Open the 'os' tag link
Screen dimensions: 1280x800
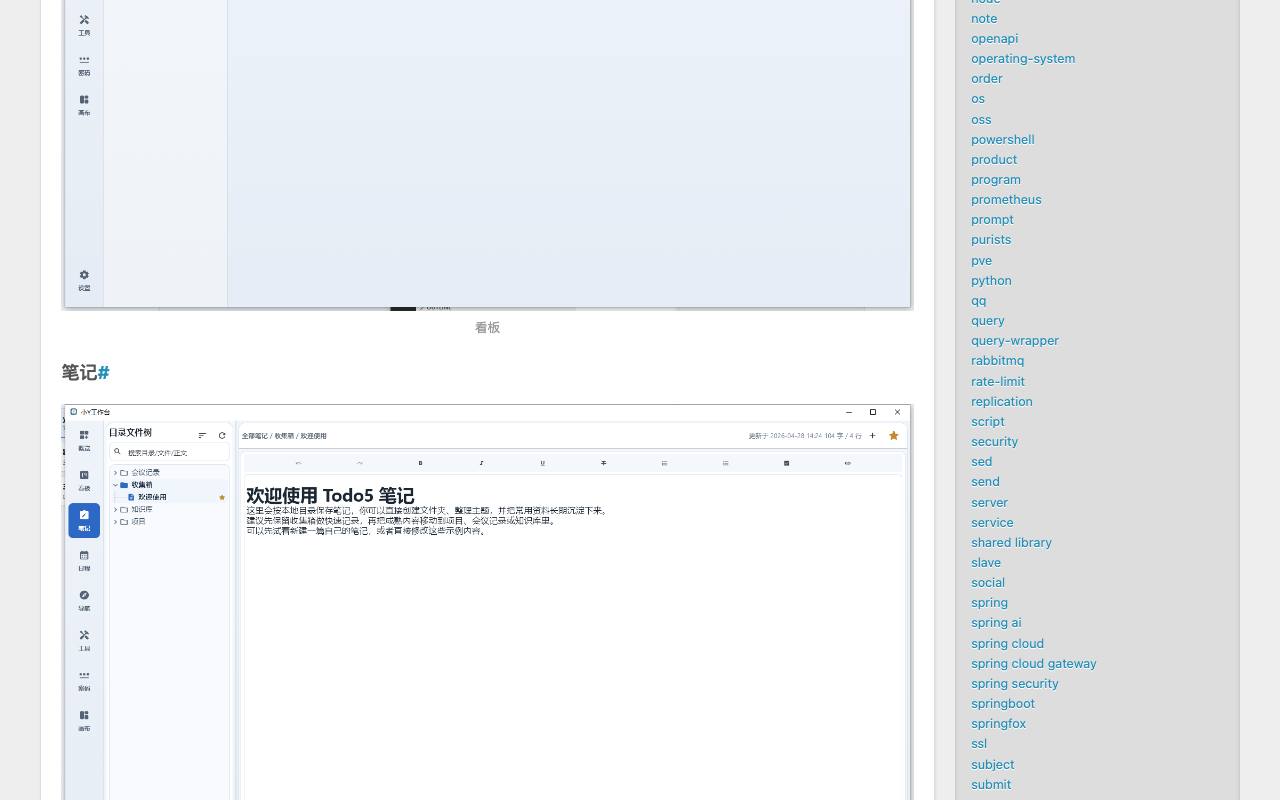pos(978,98)
